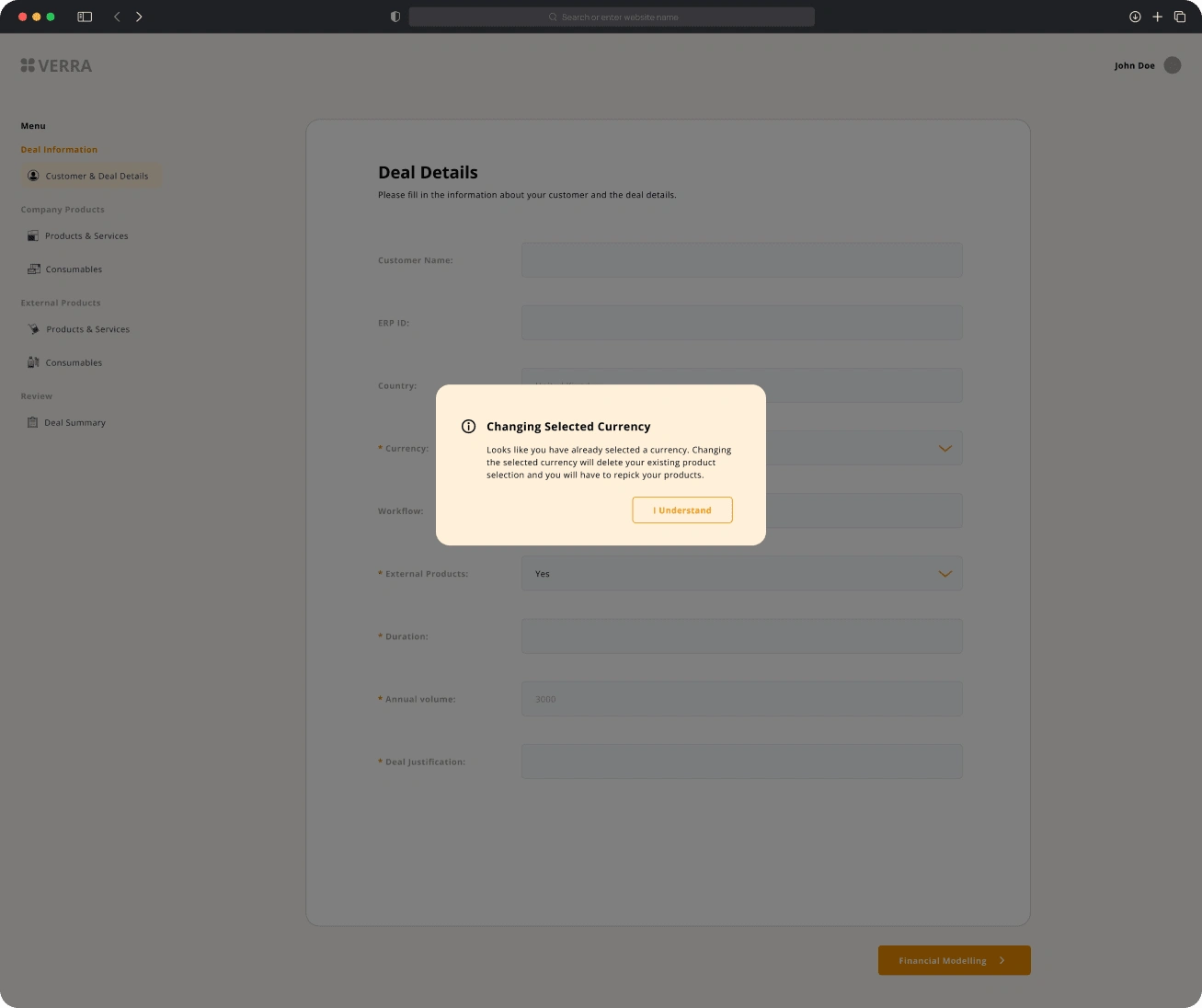The image size is (1202, 1008).
Task: Click the Customer & Deal Details person icon
Action: 33,176
